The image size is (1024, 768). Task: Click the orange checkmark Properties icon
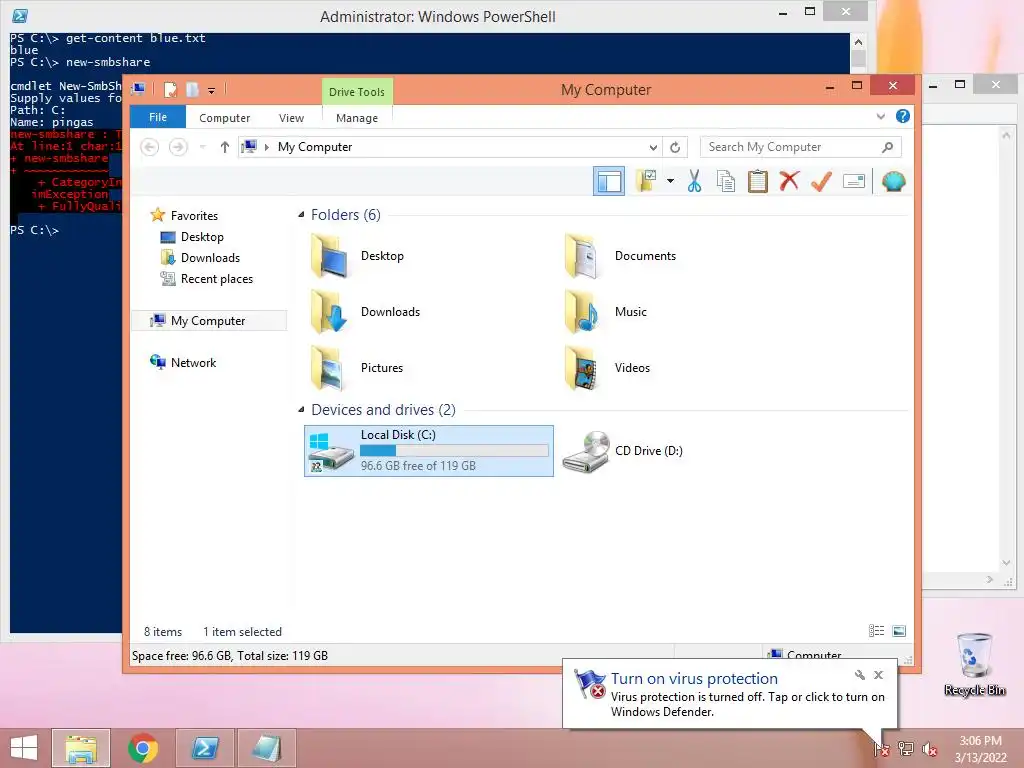[x=821, y=181]
